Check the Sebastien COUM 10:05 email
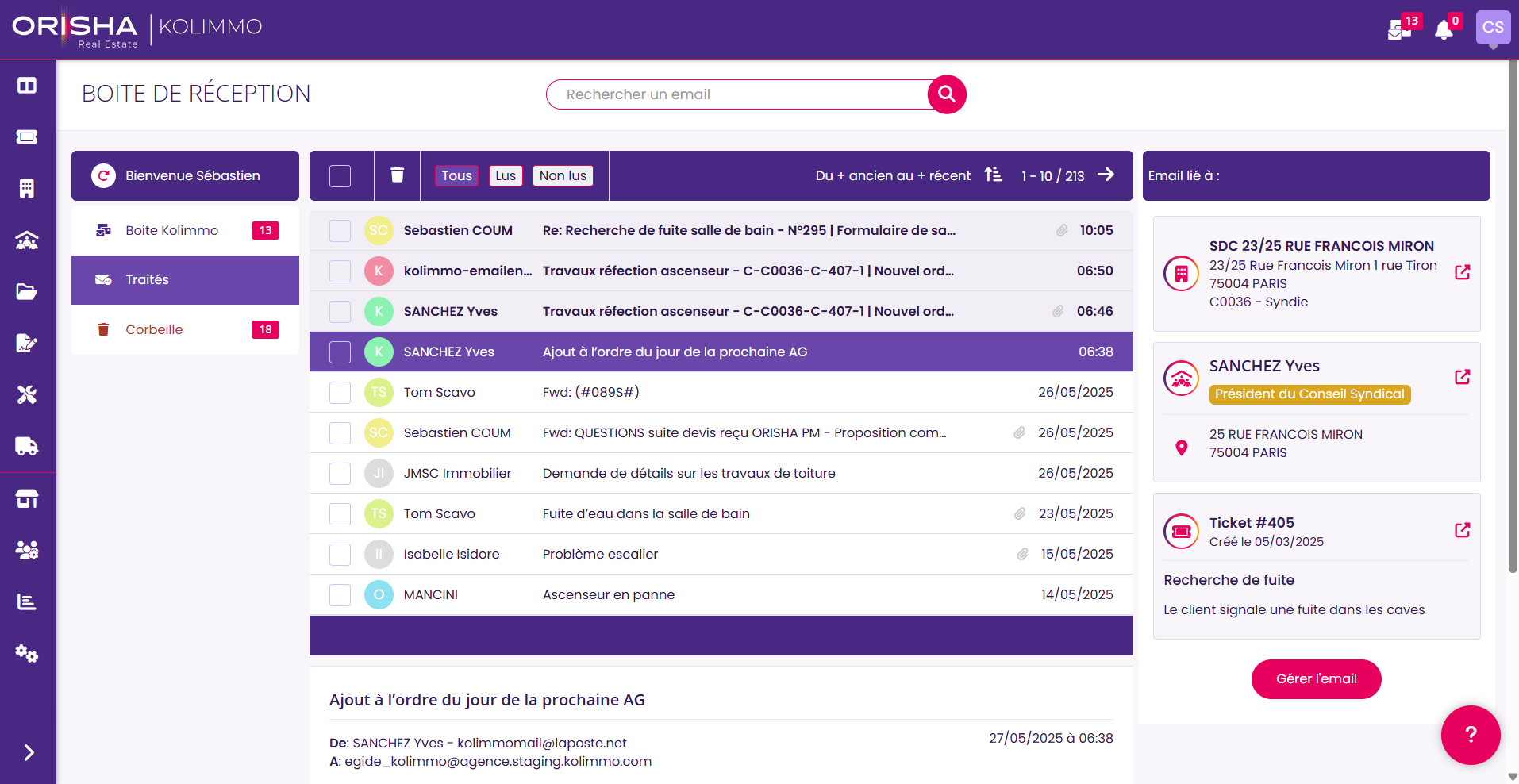The height and width of the screenshot is (784, 1519). coord(340,231)
